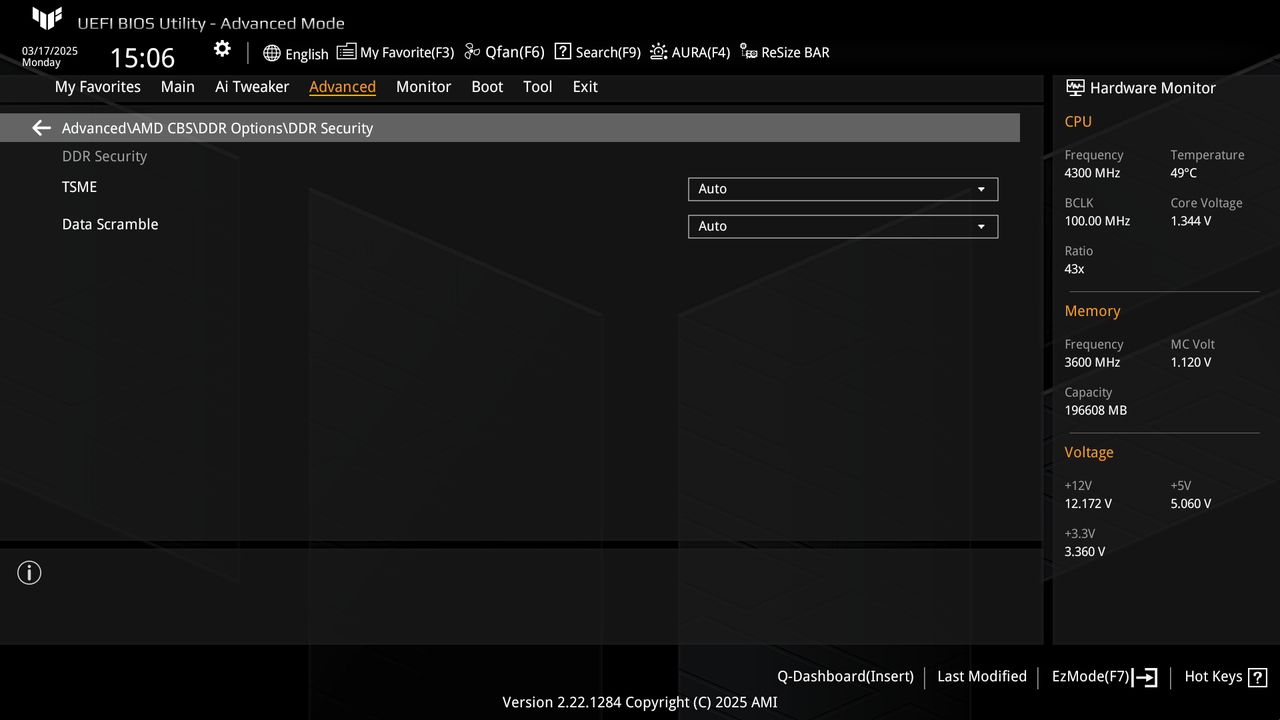The width and height of the screenshot is (1280, 720).
Task: Click +5V value 5.060 V
Action: tap(1191, 503)
